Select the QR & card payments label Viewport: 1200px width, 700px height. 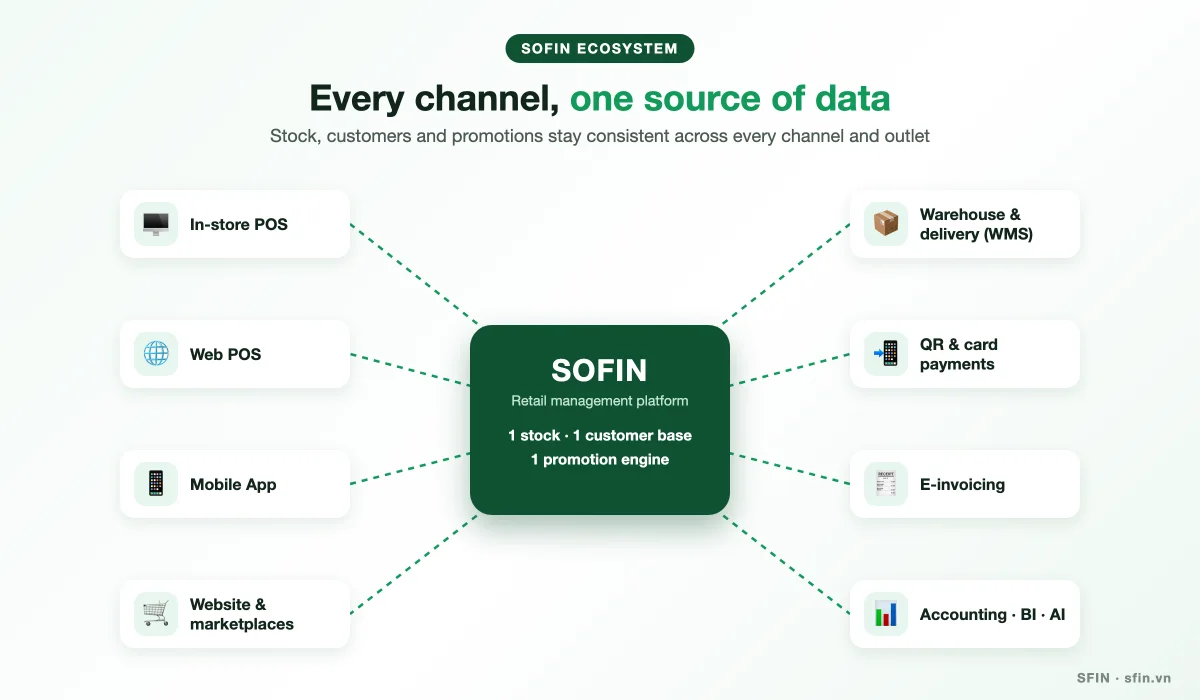tap(959, 354)
